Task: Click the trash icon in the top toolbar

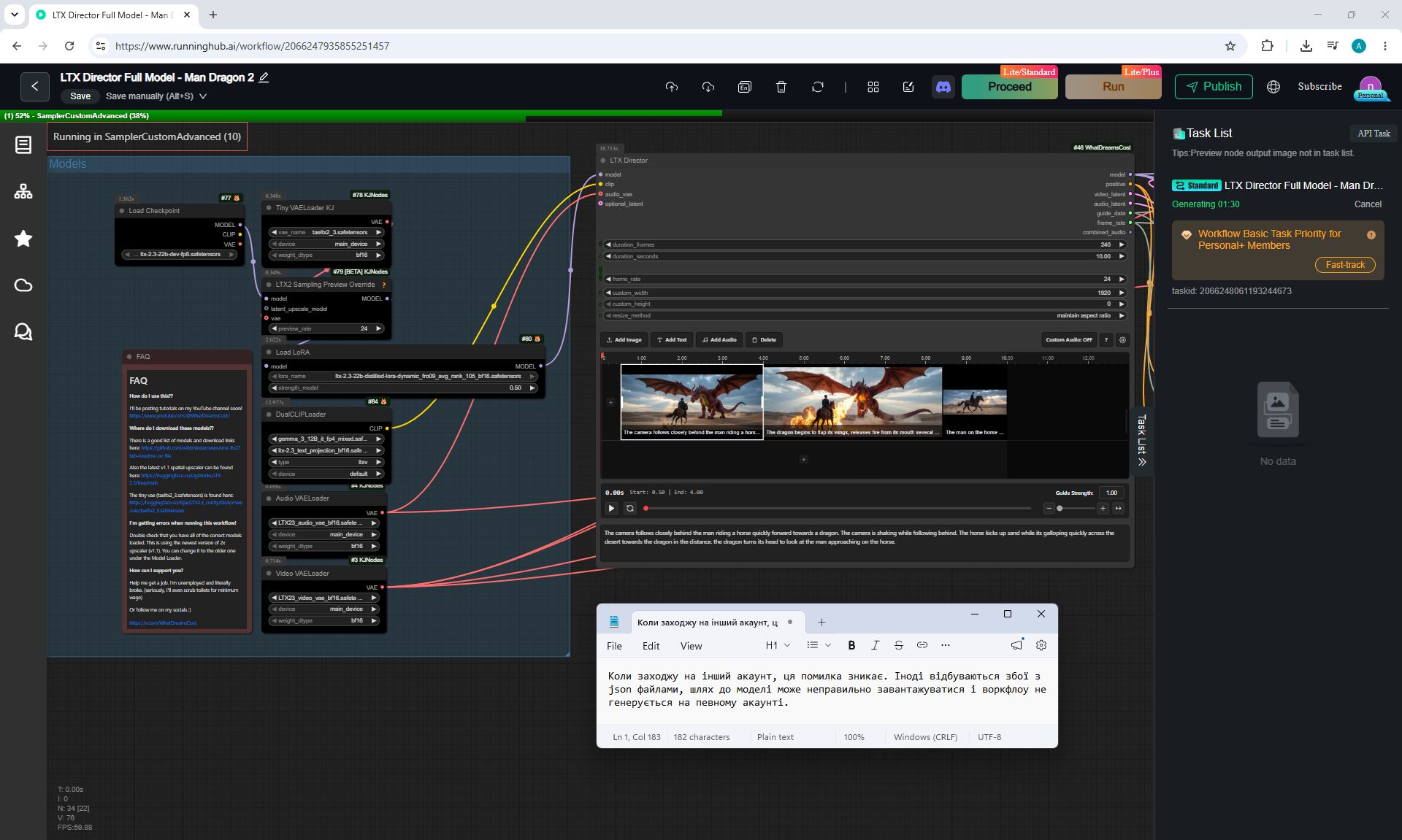Action: [x=781, y=87]
